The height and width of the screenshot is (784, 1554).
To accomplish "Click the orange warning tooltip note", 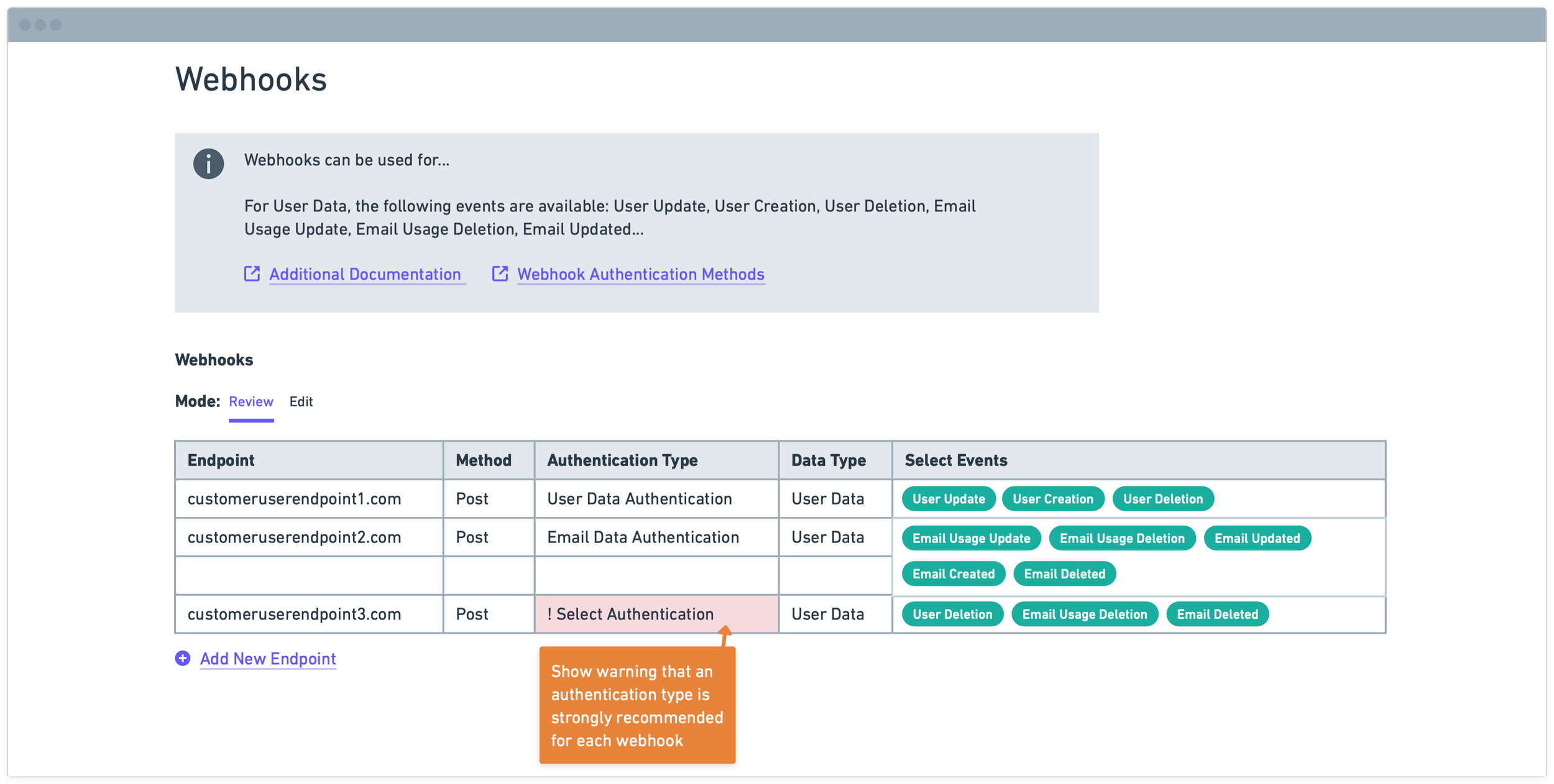I will click(637, 706).
